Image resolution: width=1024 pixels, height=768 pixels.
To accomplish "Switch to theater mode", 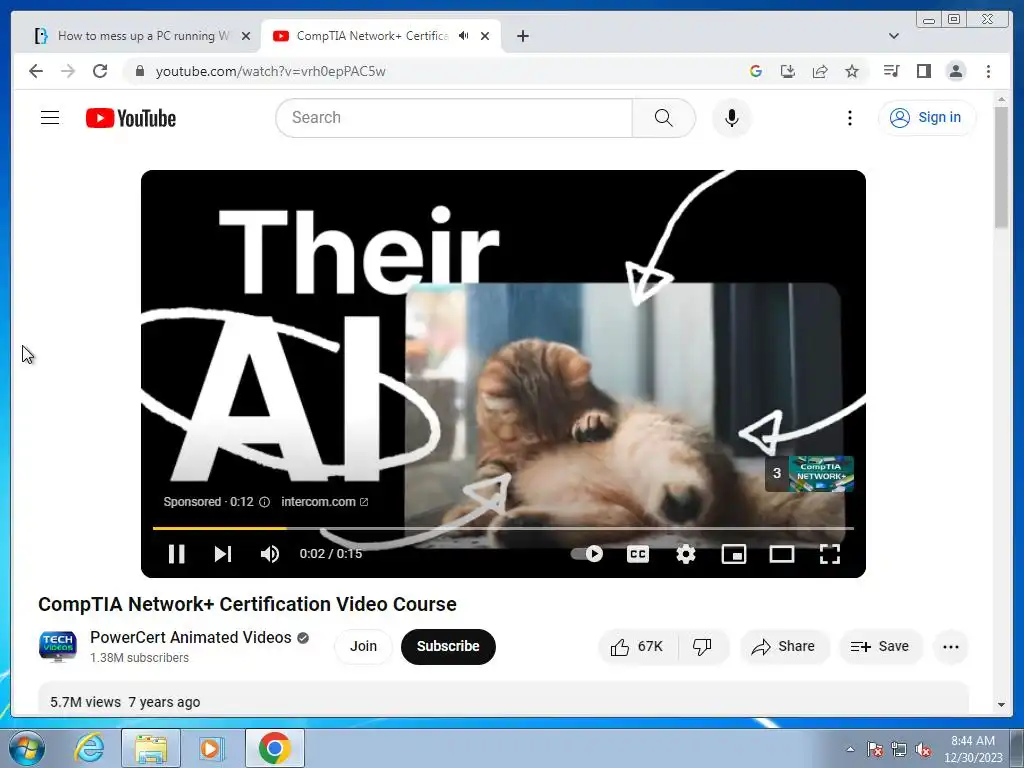I will pos(781,554).
